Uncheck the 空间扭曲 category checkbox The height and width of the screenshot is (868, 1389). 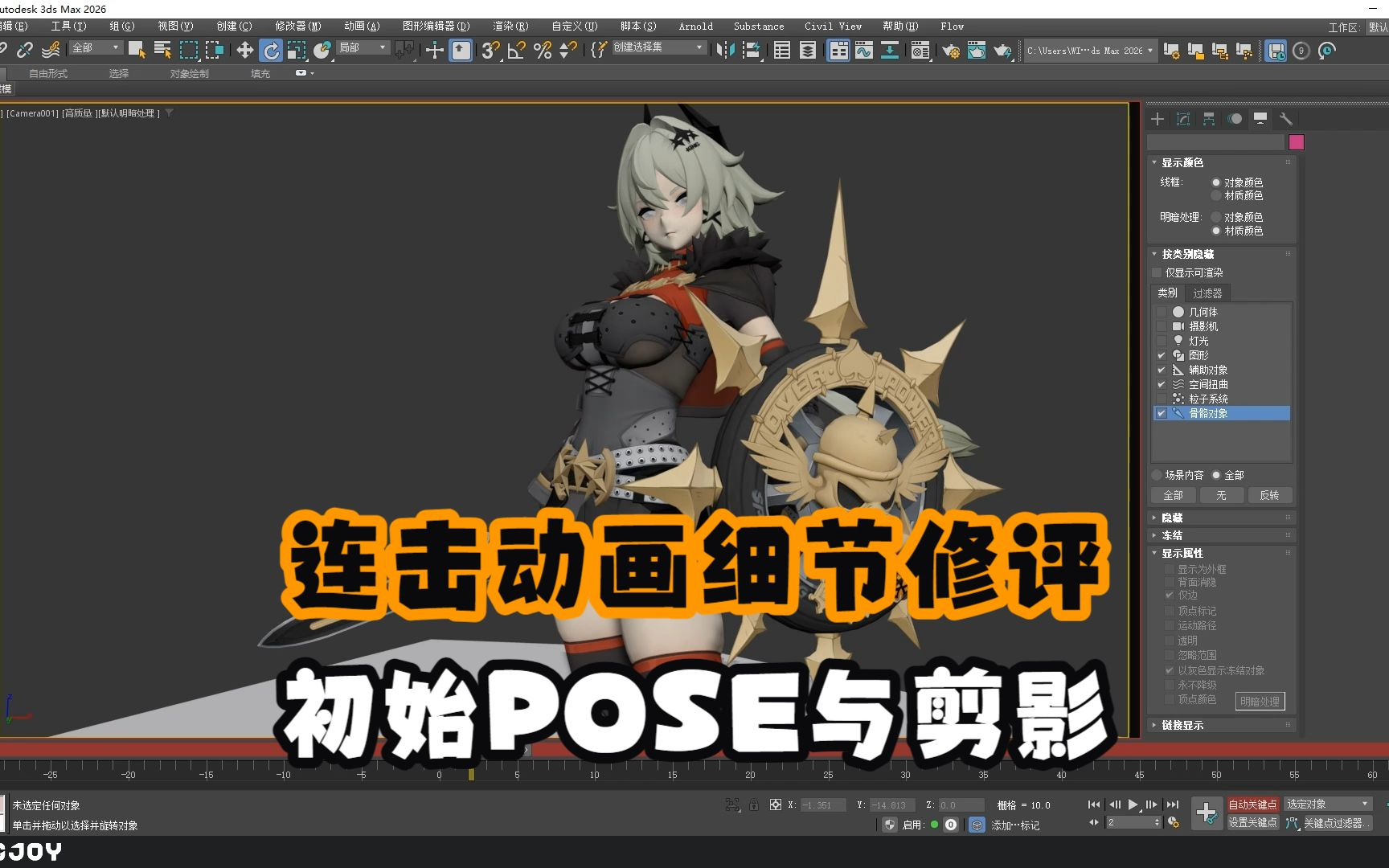tap(1162, 384)
